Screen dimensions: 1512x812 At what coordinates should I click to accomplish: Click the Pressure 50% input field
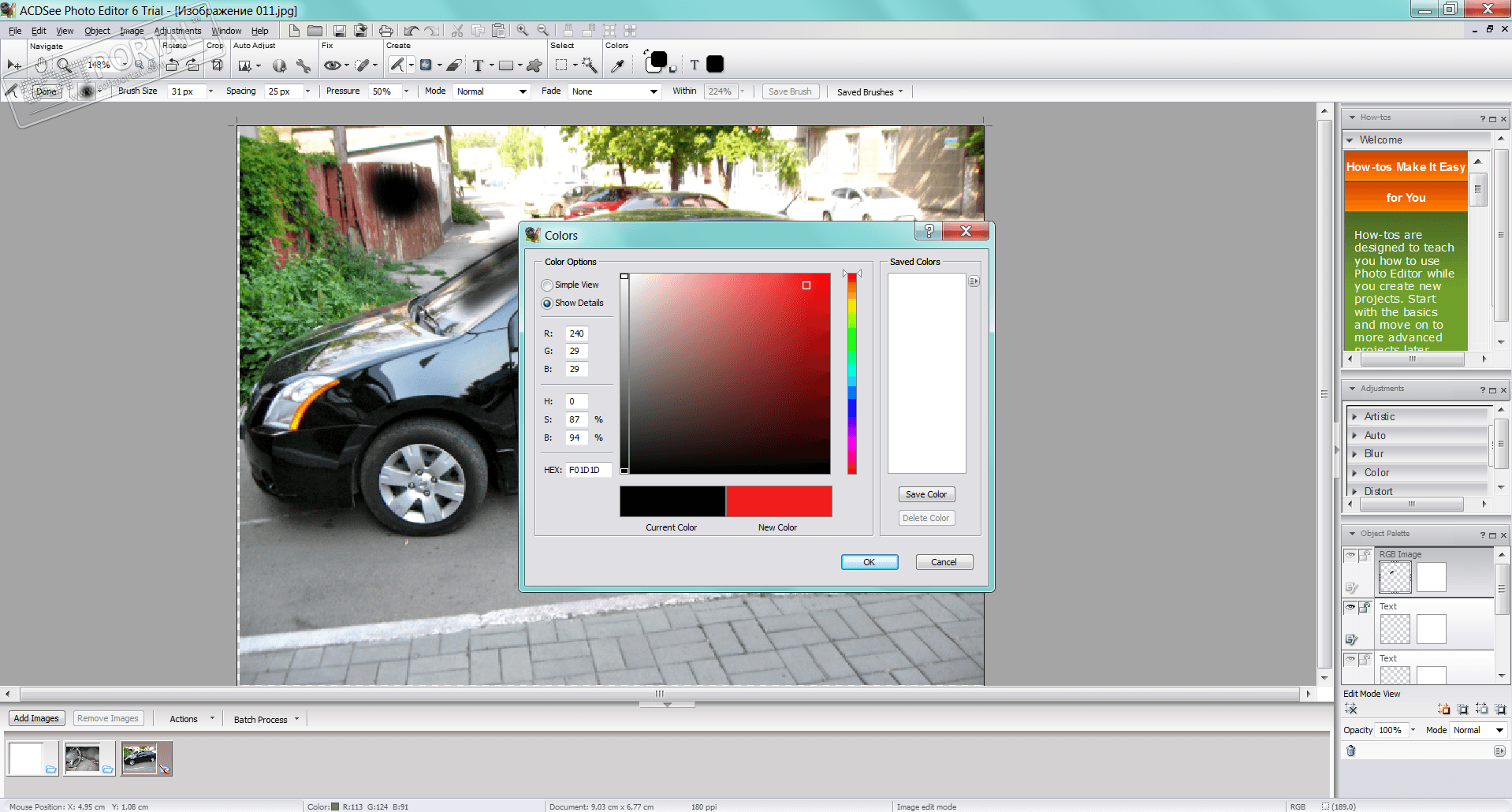(x=385, y=91)
